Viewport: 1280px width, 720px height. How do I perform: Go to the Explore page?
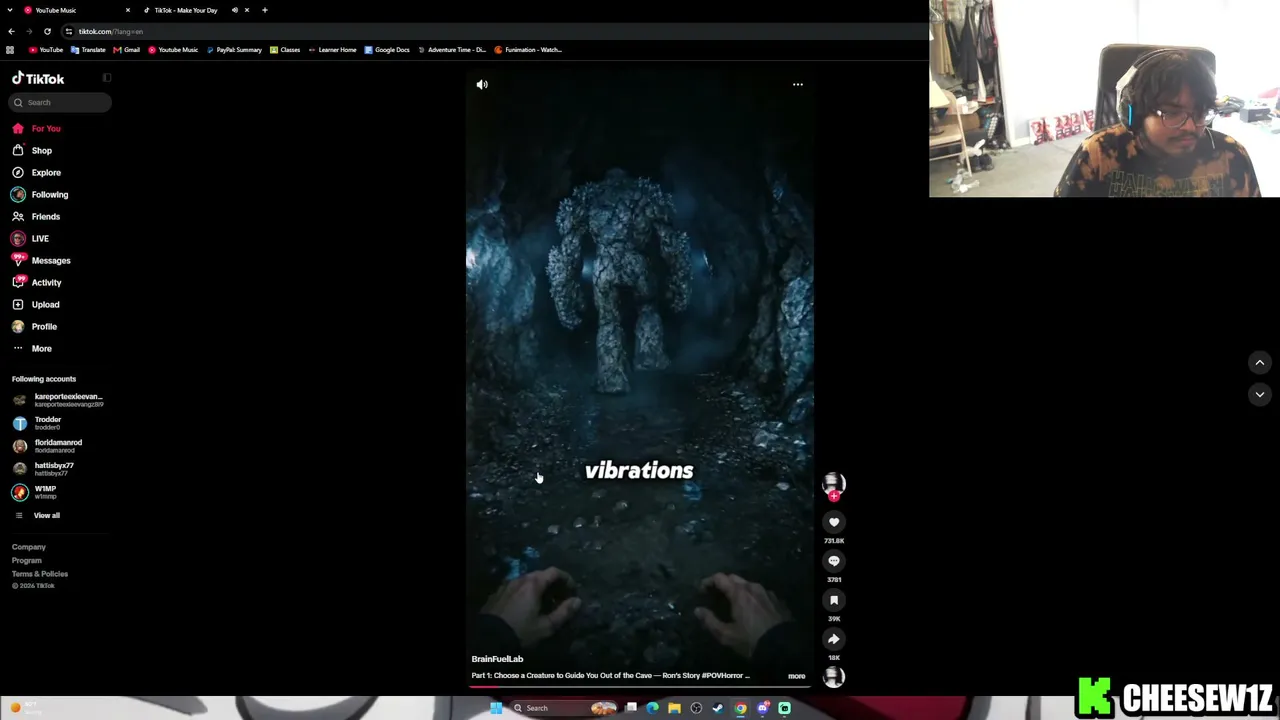[37, 173]
